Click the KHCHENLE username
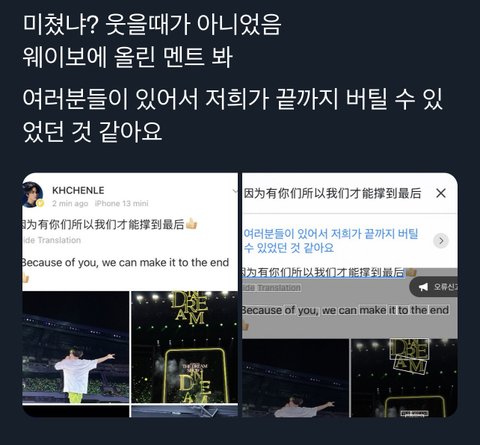Screen dimensions: 480x445 pyautogui.click(x=78, y=190)
